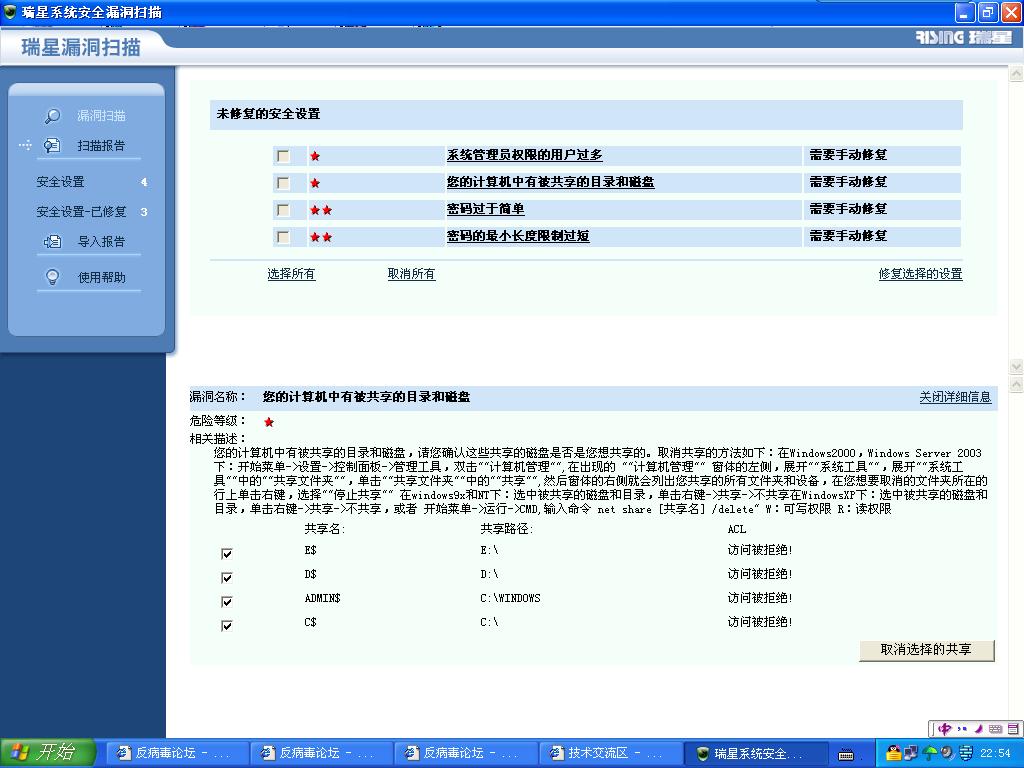Select 漏洞扫描 in the sidebar menu
The width and height of the screenshot is (1024, 768).
pyautogui.click(x=101, y=116)
